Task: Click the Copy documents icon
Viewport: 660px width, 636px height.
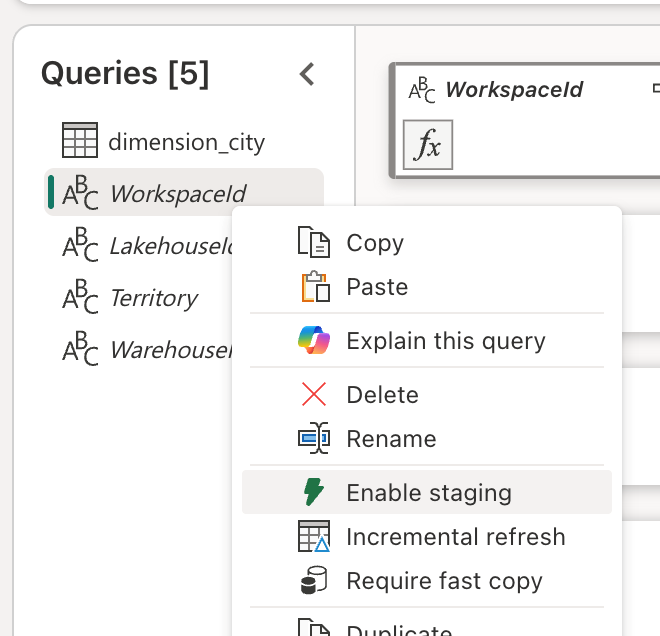Action: (314, 242)
